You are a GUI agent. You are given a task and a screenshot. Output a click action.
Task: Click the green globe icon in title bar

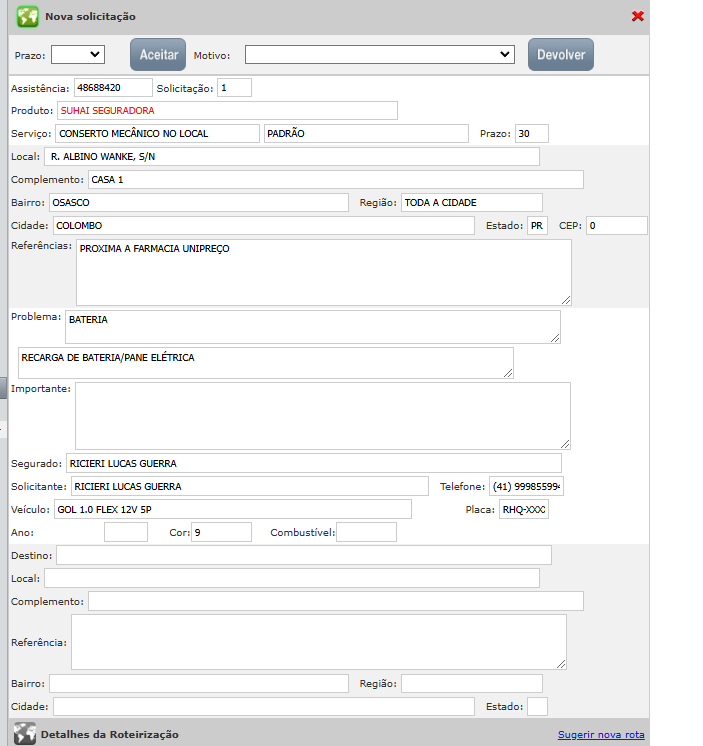point(28,17)
